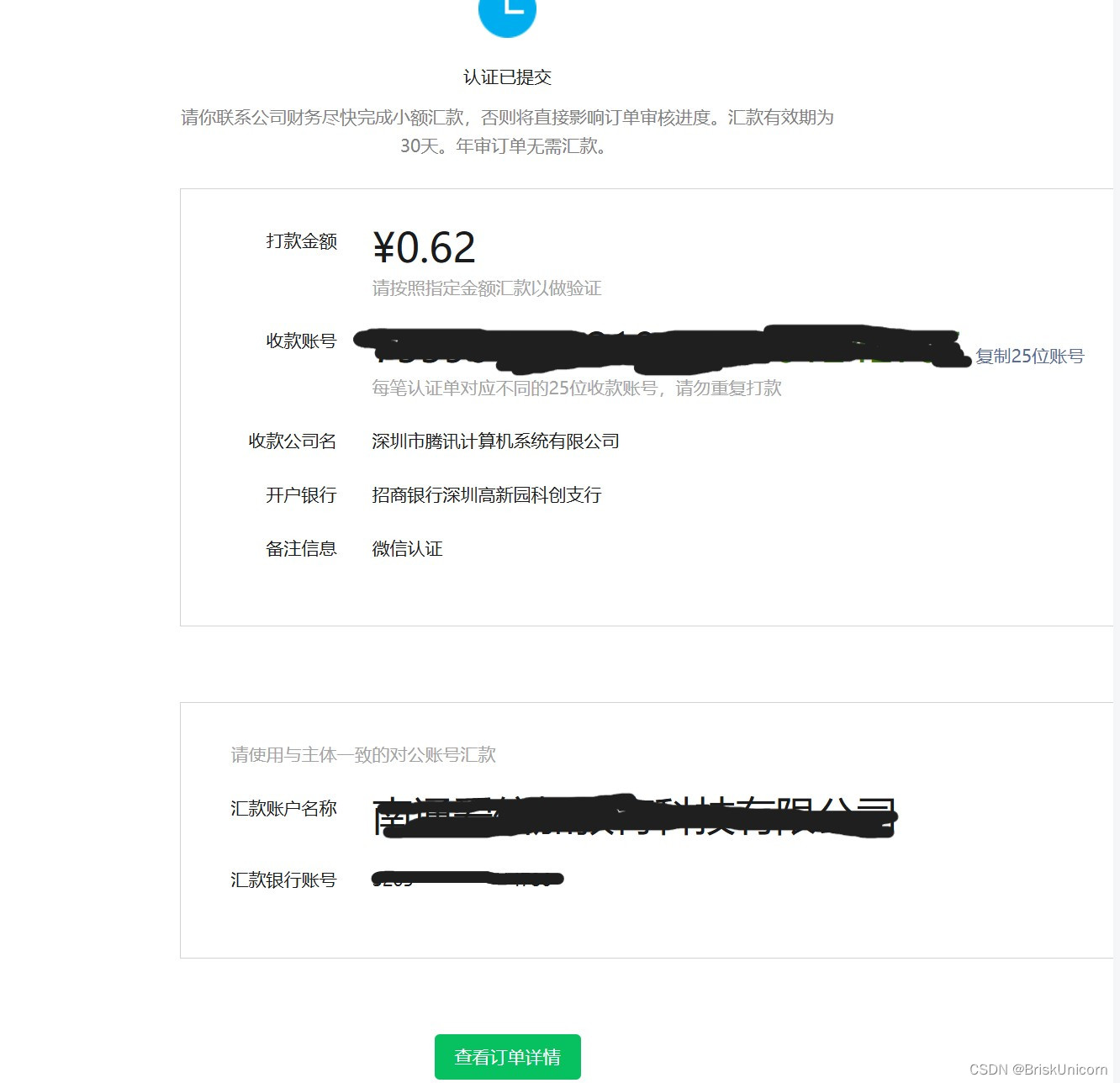Viewport: 1120px width, 1083px height.
Task: Click the 汇款账户名称 label
Action: click(283, 808)
